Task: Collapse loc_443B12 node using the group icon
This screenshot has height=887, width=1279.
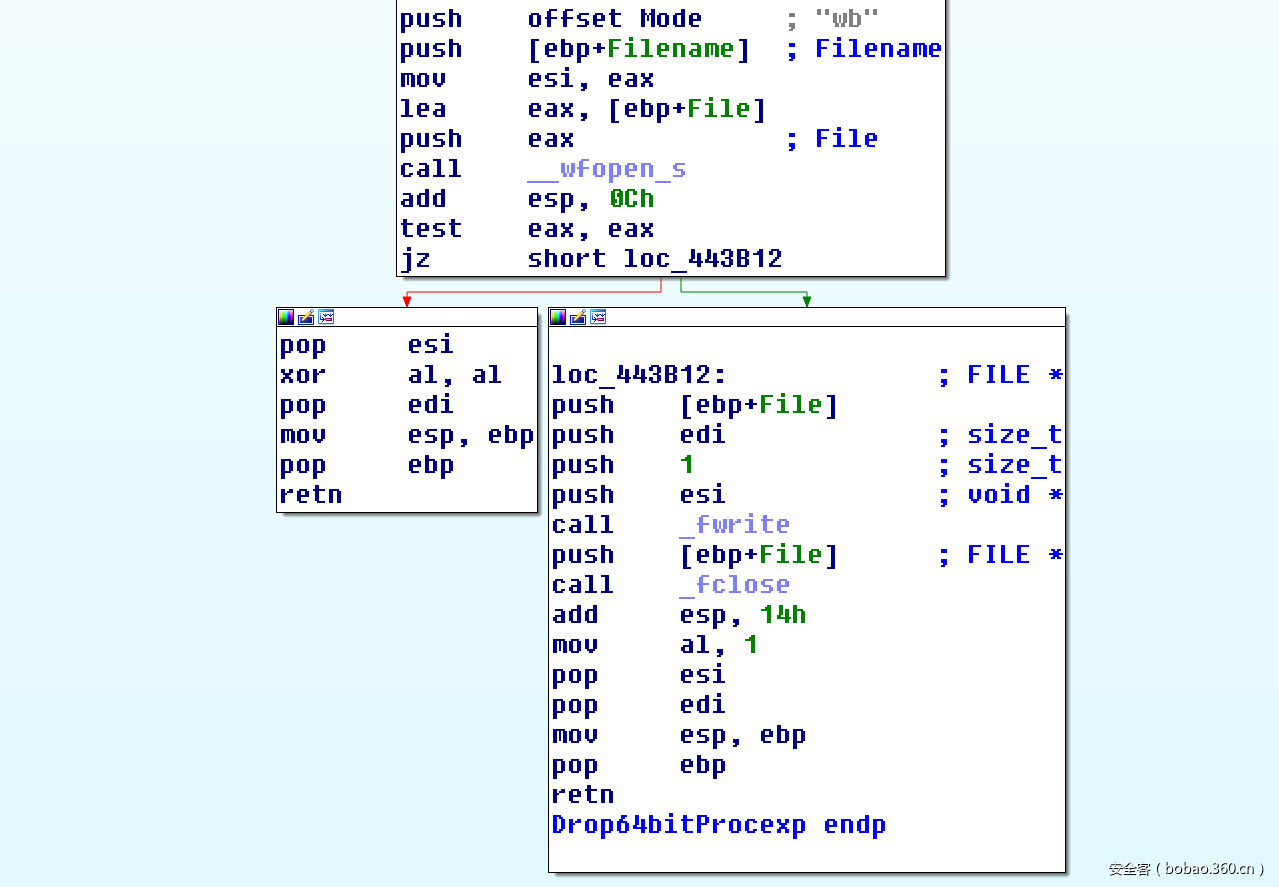Action: click(x=597, y=317)
